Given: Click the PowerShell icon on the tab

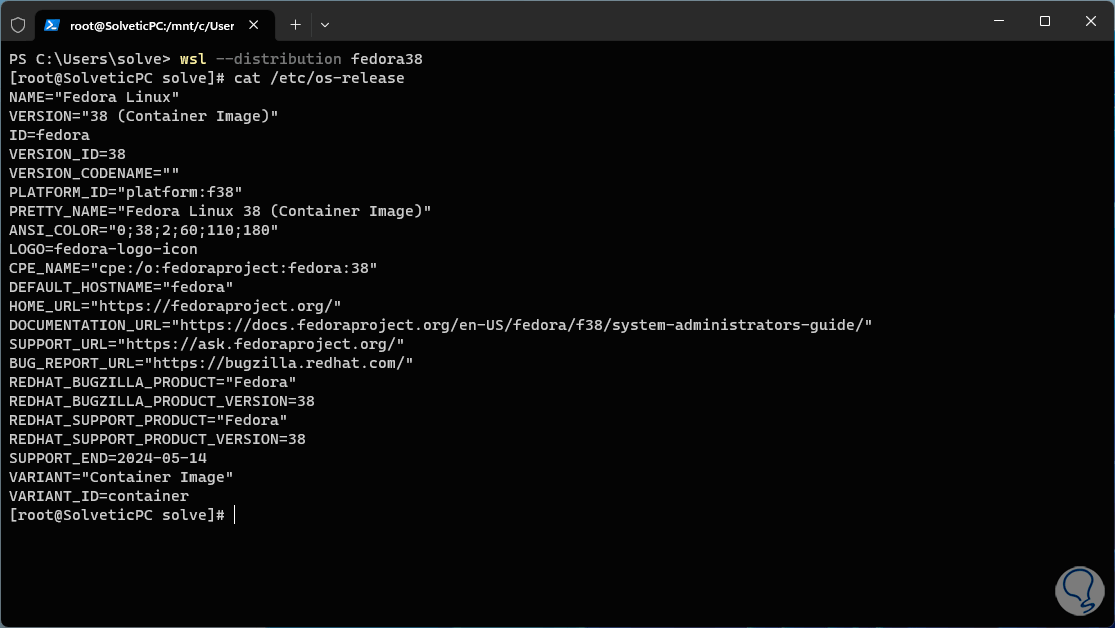Looking at the screenshot, I should 52,24.
